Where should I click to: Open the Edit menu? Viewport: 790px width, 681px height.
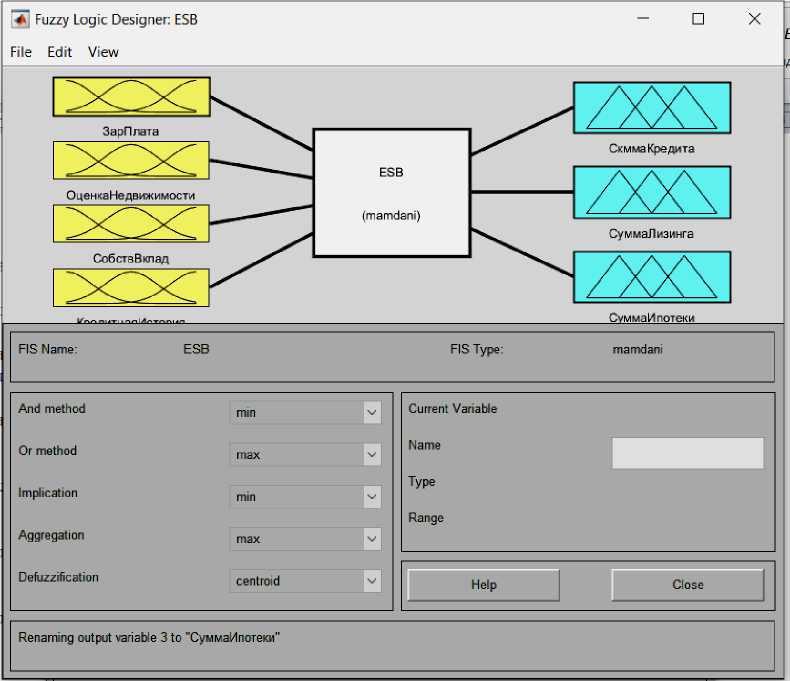point(59,52)
